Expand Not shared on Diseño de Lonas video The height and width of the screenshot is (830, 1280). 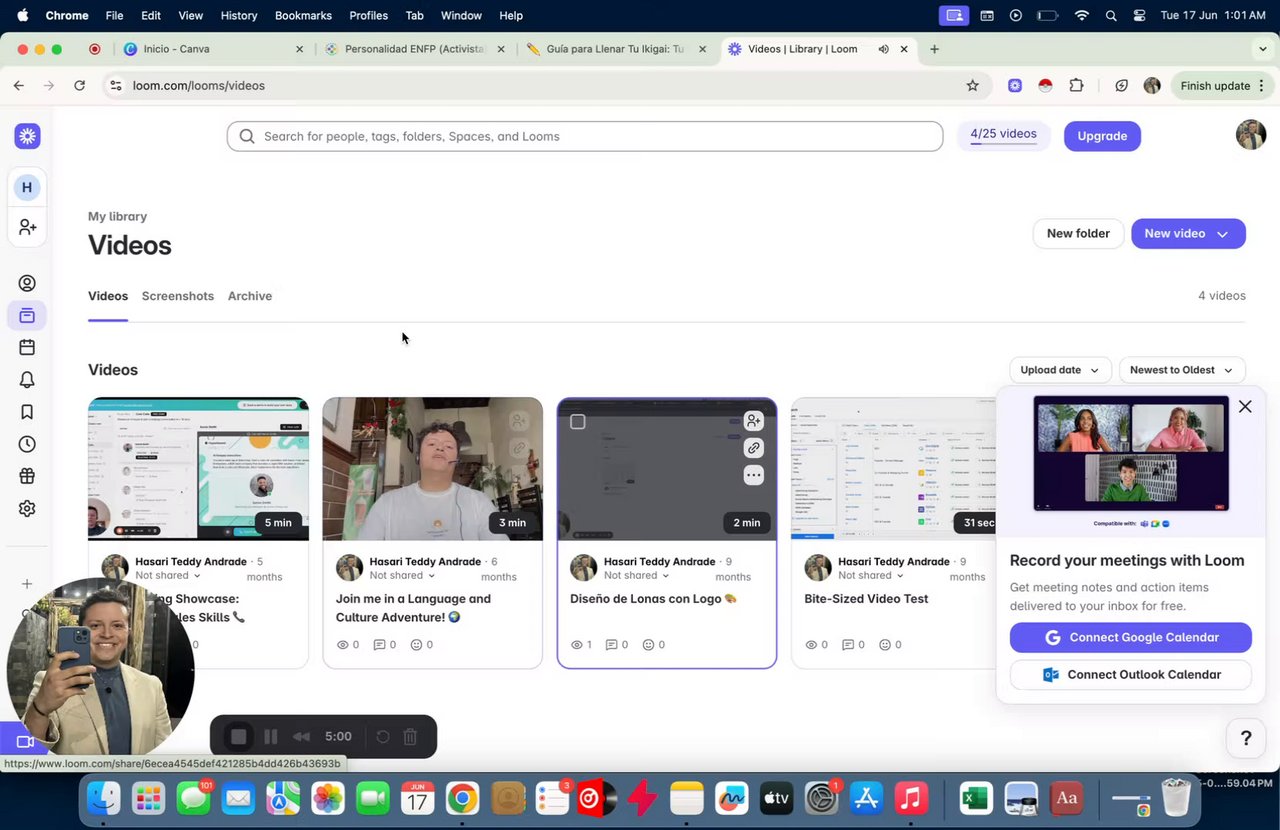pyautogui.click(x=637, y=576)
